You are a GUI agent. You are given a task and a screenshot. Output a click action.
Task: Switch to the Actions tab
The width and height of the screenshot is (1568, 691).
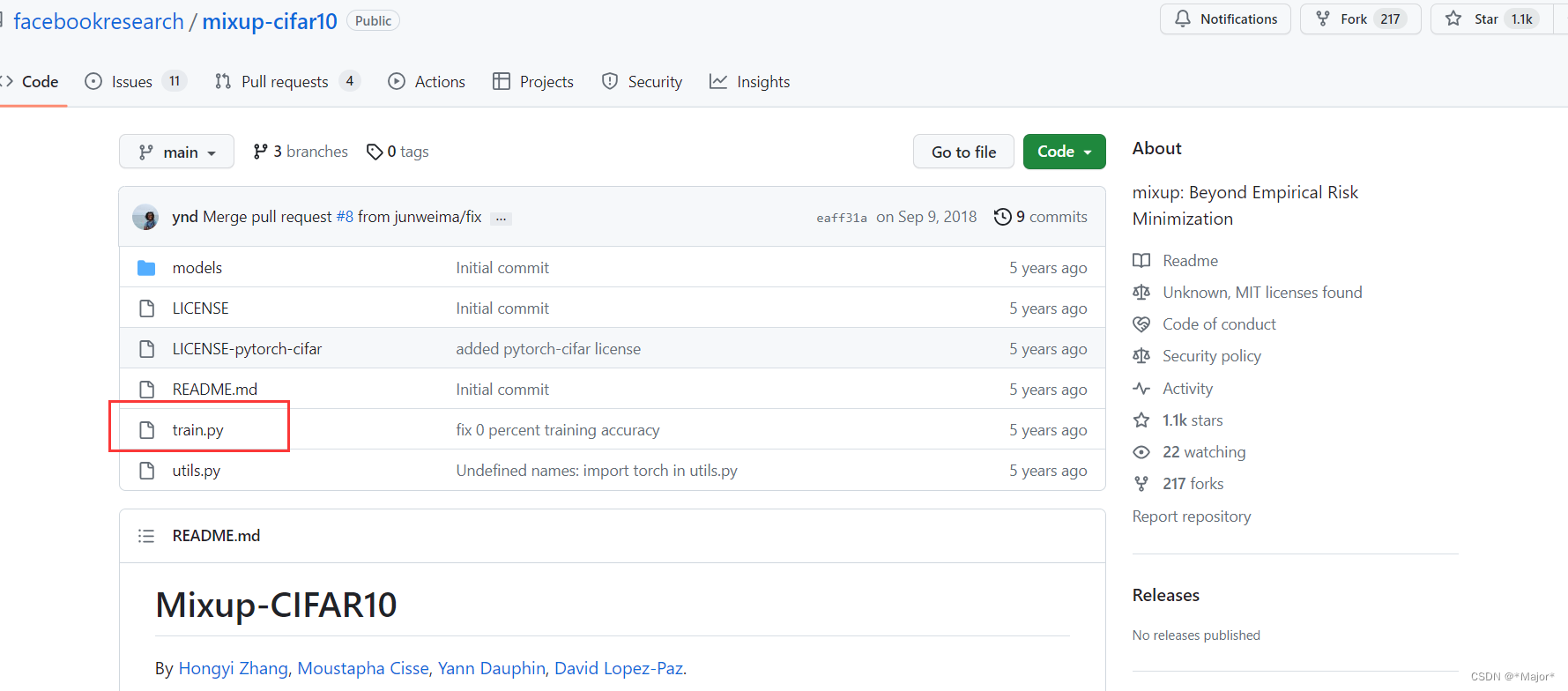coord(427,82)
